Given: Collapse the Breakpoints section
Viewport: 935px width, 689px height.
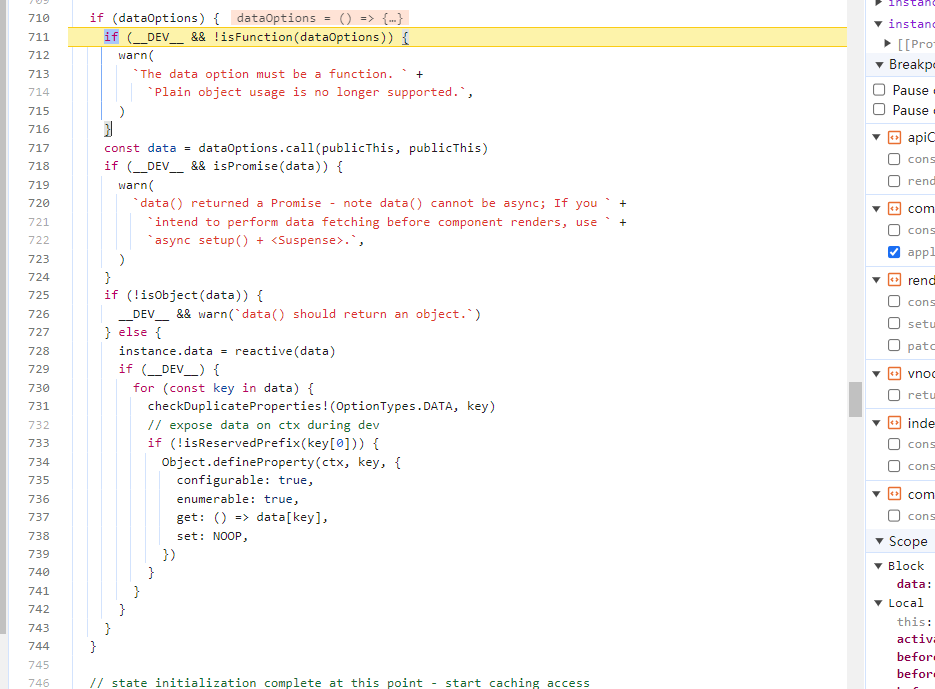Looking at the screenshot, I should coord(879,64).
